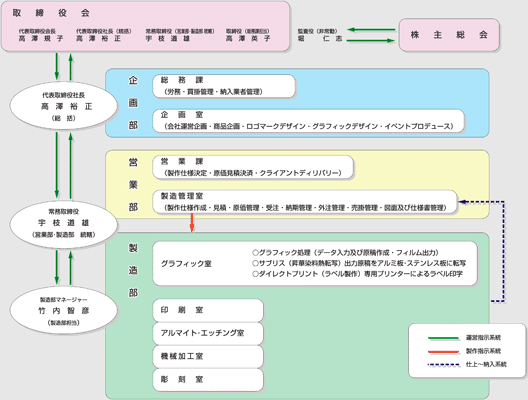Select the 常務取締役 宇枝道雄 oval
Screen dimensions: 528x400
(64, 224)
